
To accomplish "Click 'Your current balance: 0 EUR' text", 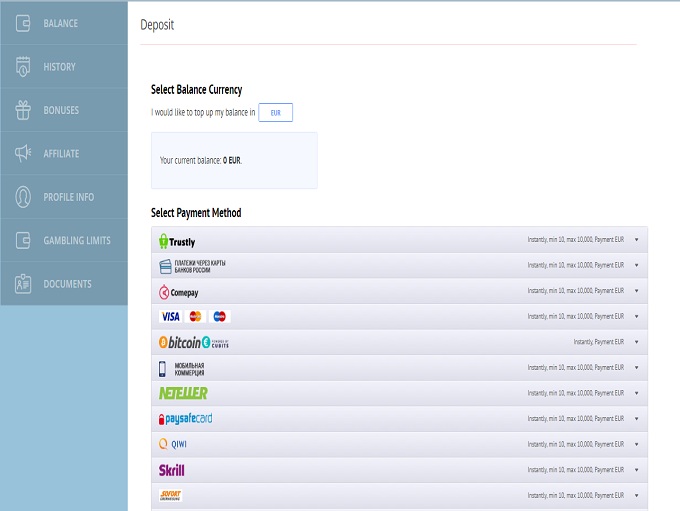I will tap(201, 160).
